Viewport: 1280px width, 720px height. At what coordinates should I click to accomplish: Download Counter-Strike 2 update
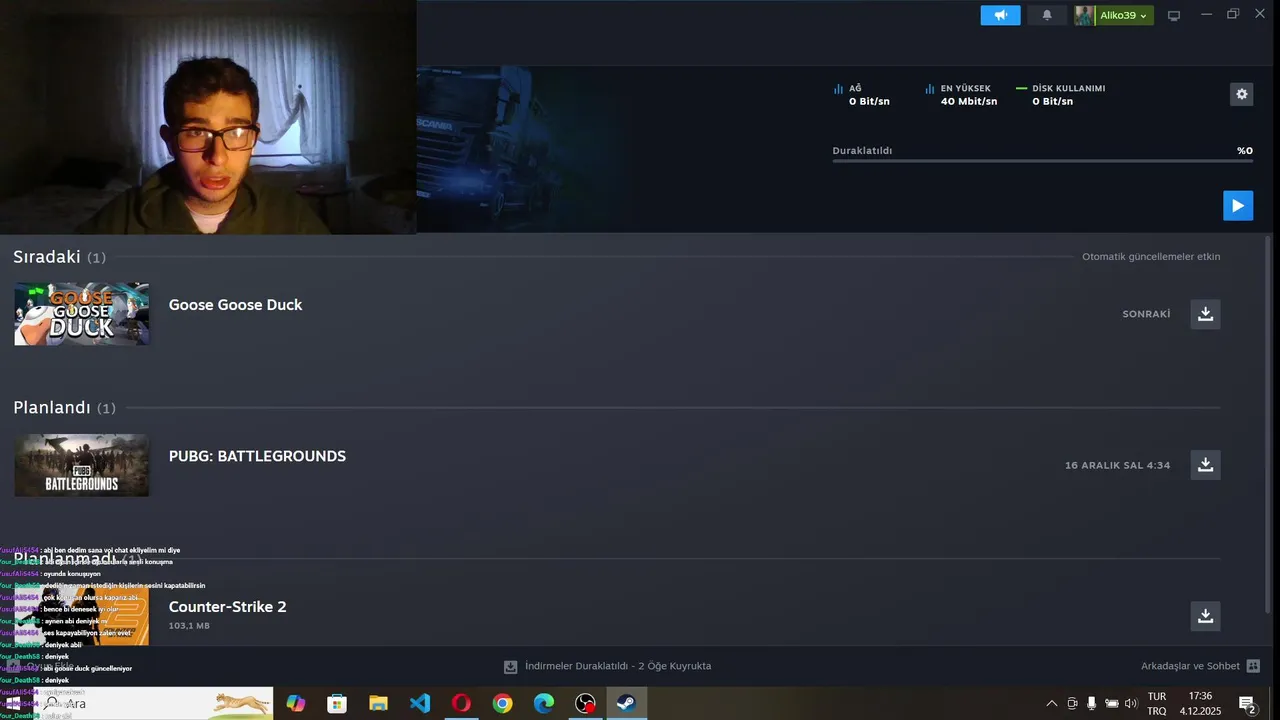(x=1205, y=616)
